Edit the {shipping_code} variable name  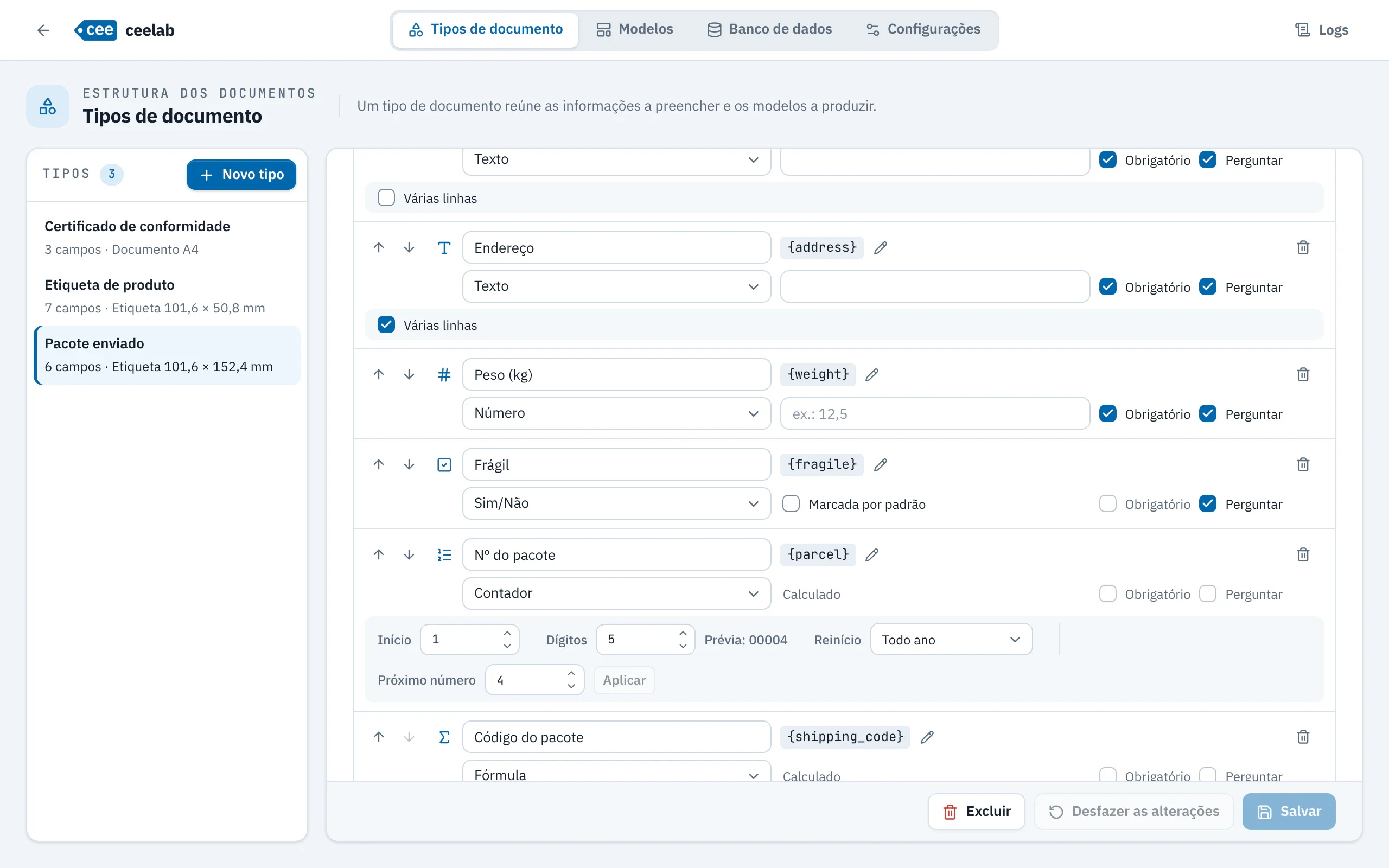click(927, 737)
